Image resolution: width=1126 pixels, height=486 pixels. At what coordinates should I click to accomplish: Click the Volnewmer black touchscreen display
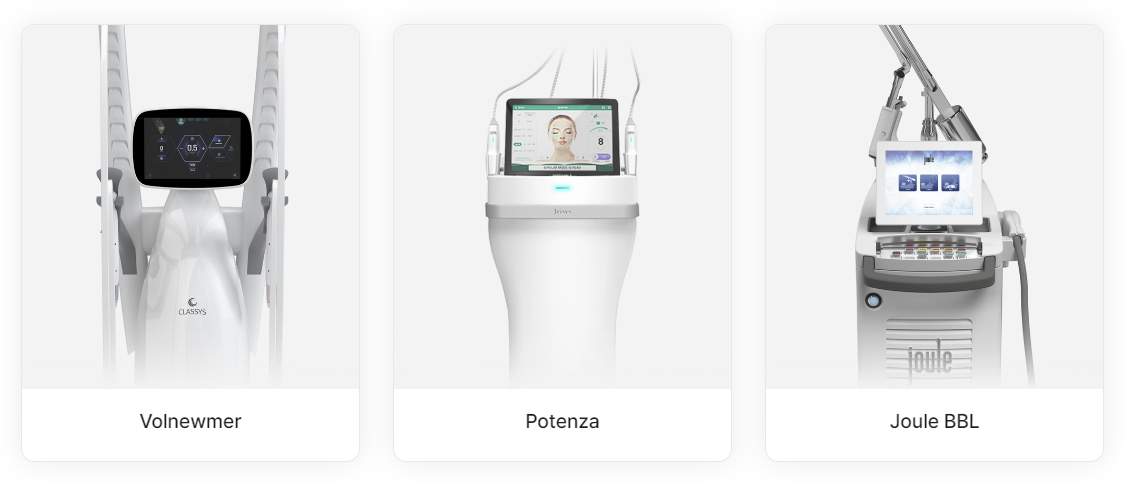192,149
